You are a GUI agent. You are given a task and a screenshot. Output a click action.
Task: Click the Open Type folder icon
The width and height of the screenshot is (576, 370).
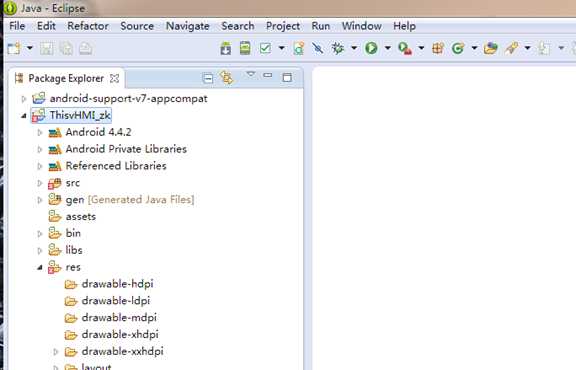click(490, 48)
